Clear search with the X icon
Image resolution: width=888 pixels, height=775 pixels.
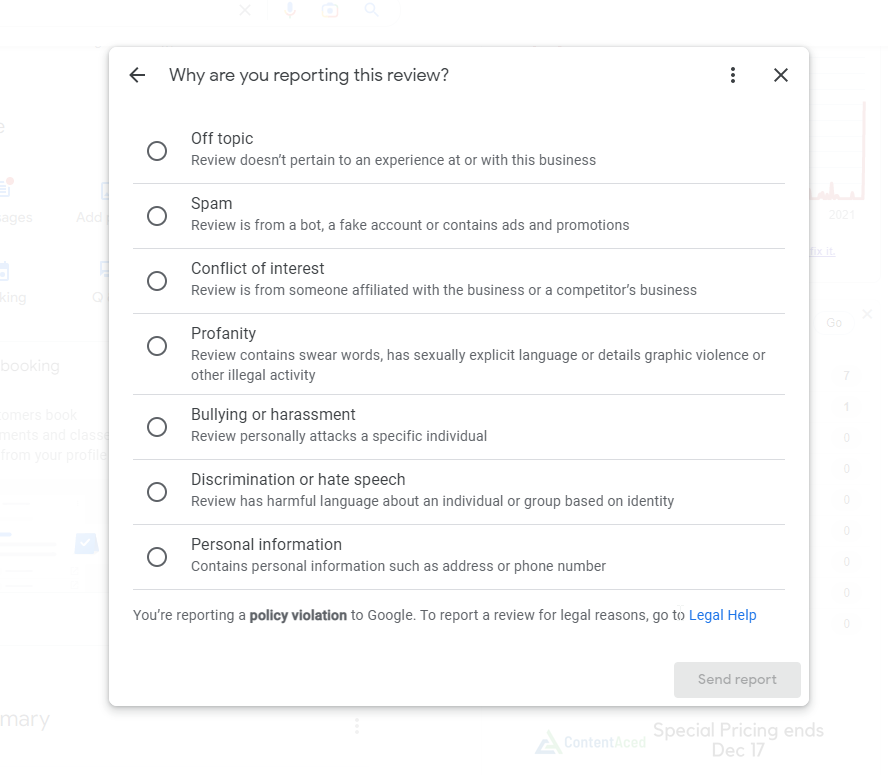coord(245,10)
